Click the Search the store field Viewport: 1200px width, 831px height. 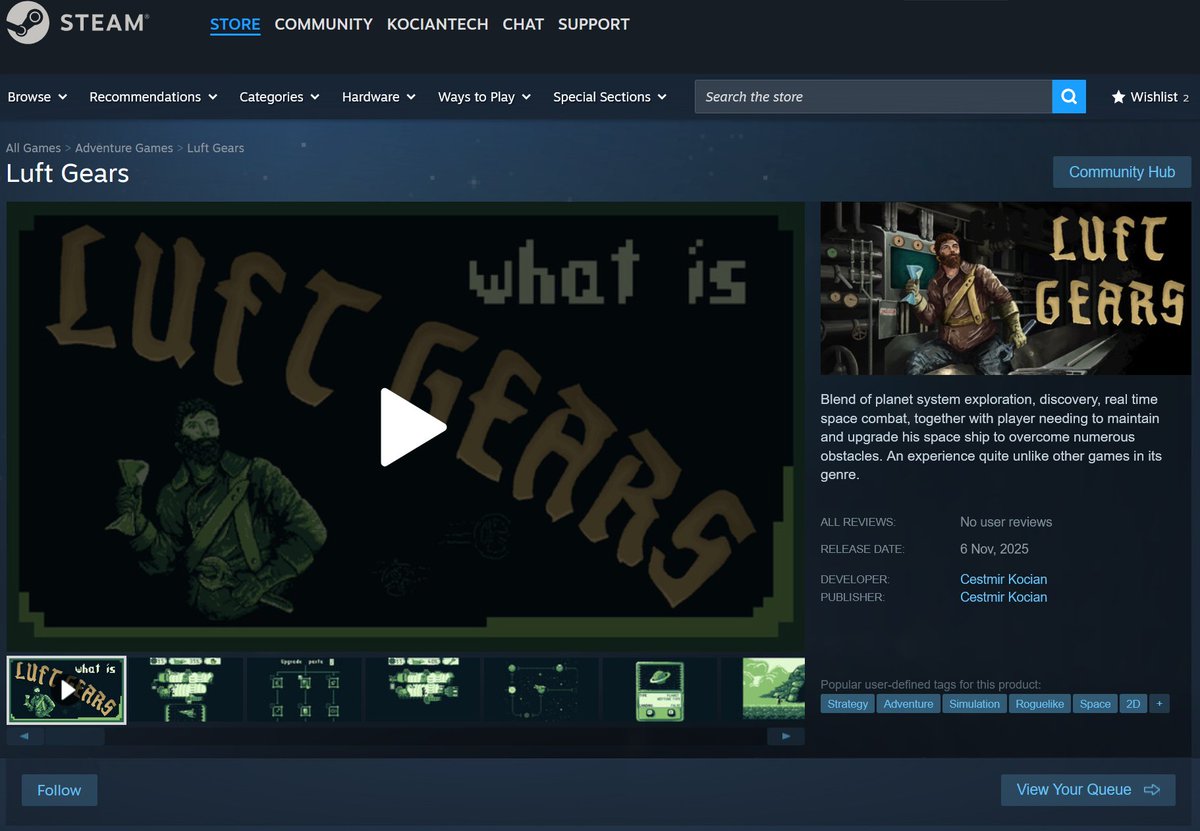coord(873,97)
